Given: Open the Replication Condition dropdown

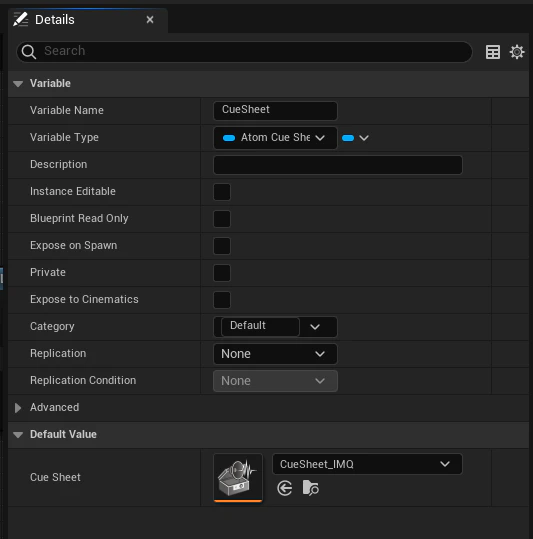Looking at the screenshot, I should [275, 381].
